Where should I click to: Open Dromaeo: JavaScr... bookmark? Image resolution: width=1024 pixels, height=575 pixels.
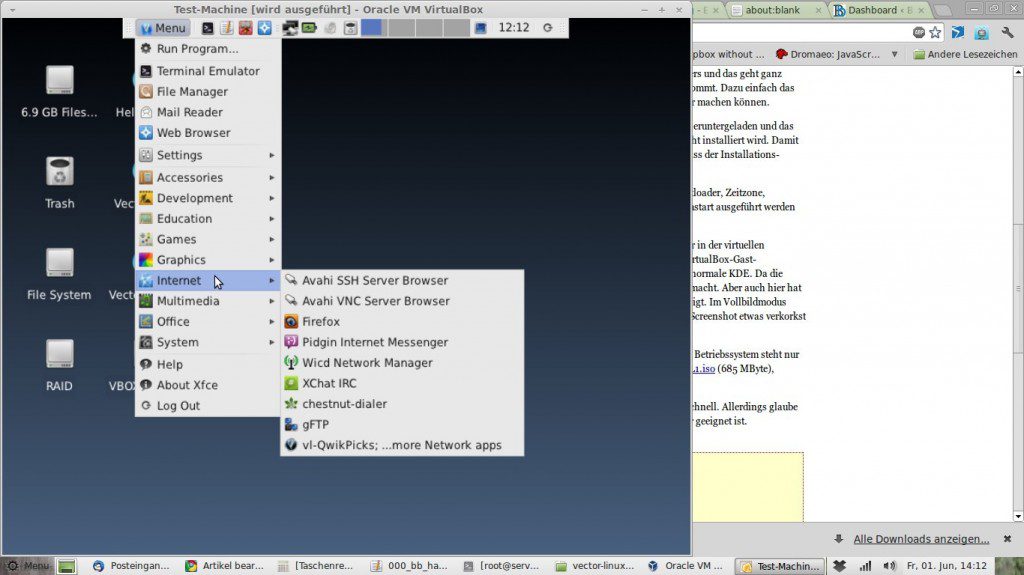[x=827, y=54]
